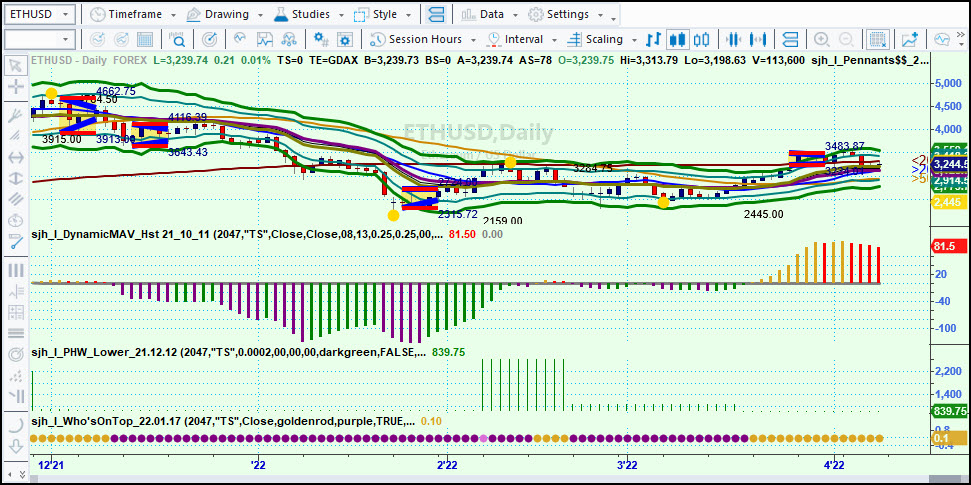Select the arrow pointer tool in left toolbar
Viewport: 971px width, 485px height.
coord(16,65)
